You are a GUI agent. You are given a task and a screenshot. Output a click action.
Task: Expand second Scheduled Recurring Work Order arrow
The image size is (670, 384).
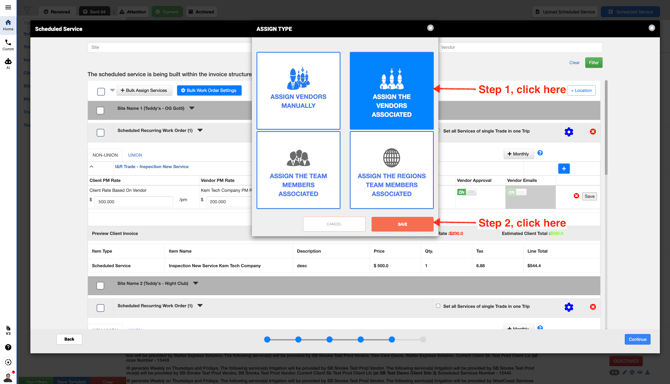(x=200, y=305)
